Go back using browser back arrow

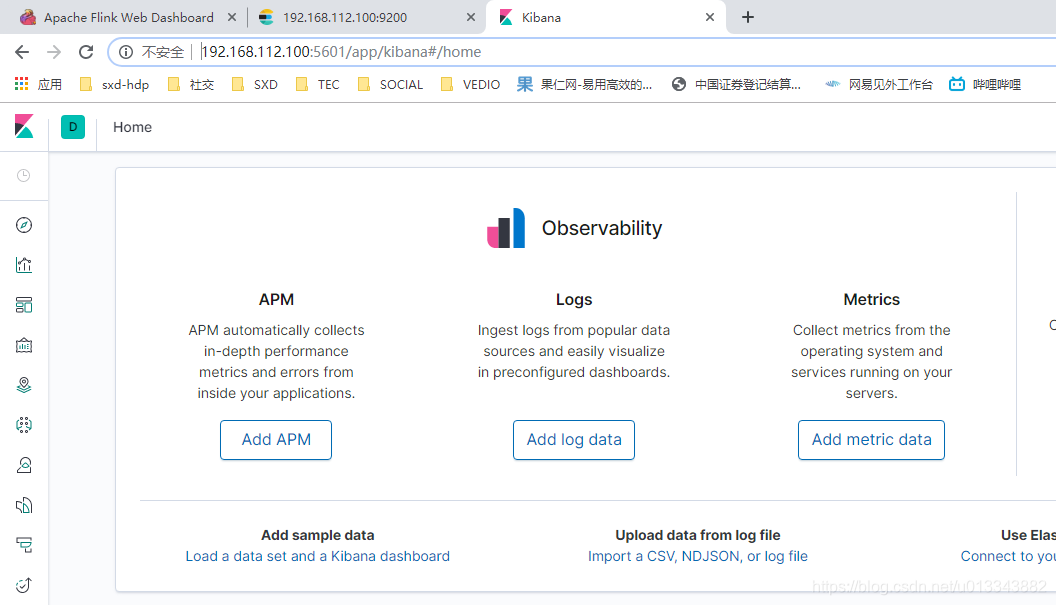22,52
